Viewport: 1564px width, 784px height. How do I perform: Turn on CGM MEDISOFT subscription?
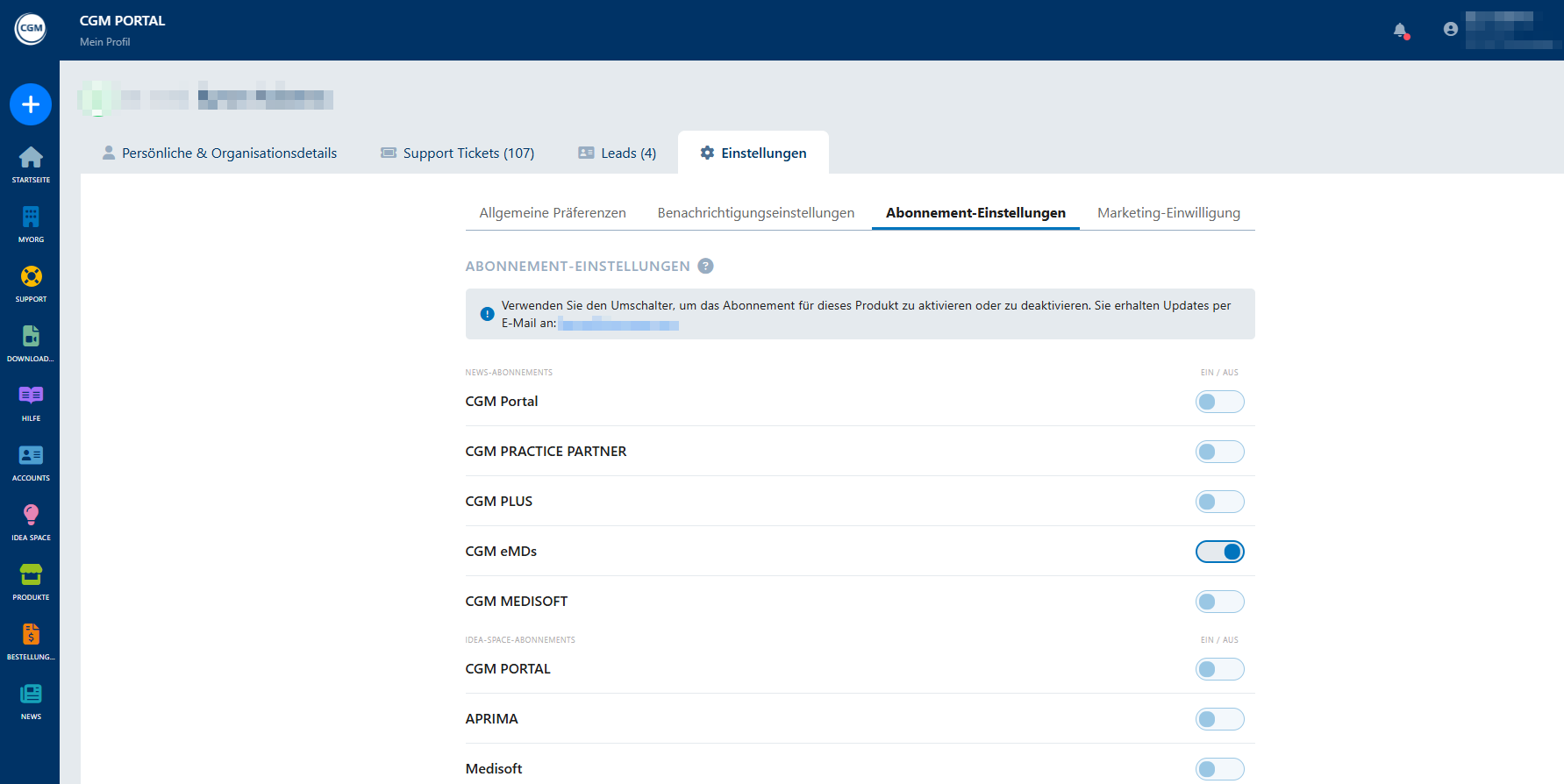tap(1219, 602)
